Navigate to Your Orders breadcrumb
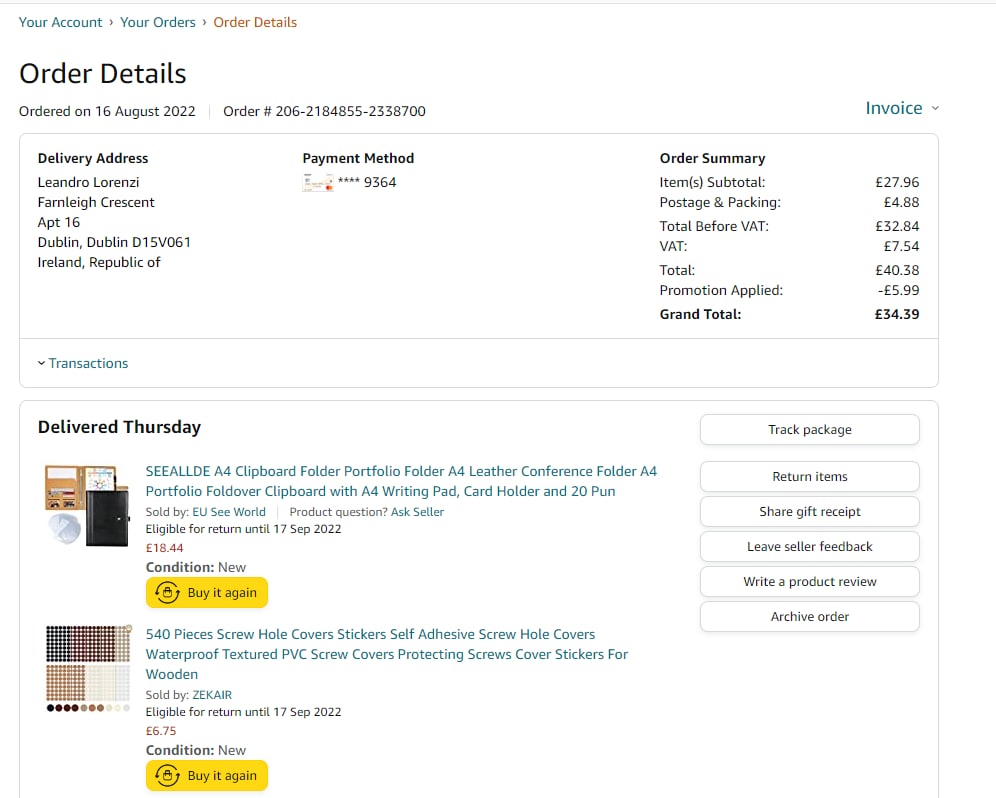The width and height of the screenshot is (996, 798). click(x=158, y=22)
